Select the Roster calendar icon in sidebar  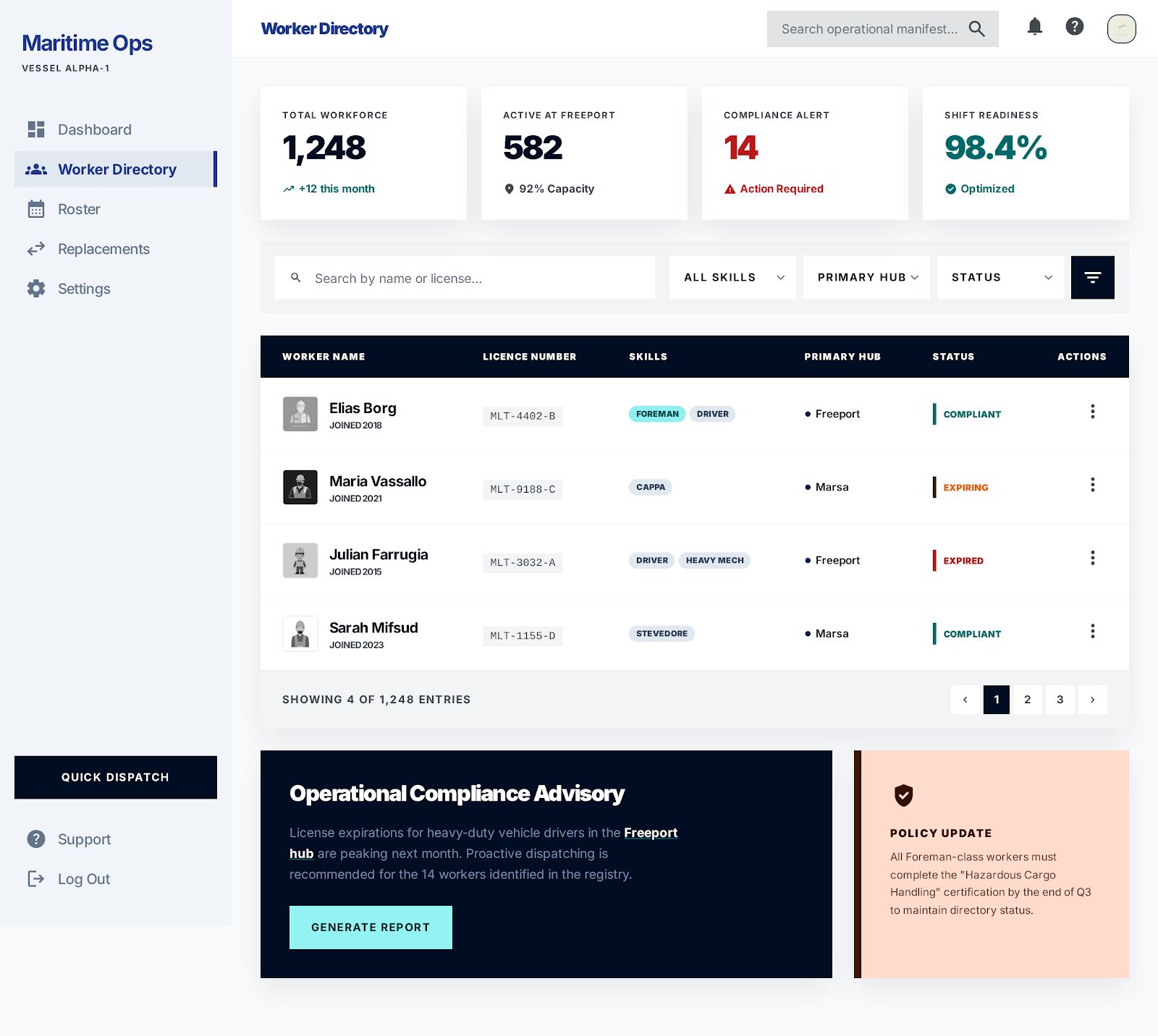click(36, 209)
